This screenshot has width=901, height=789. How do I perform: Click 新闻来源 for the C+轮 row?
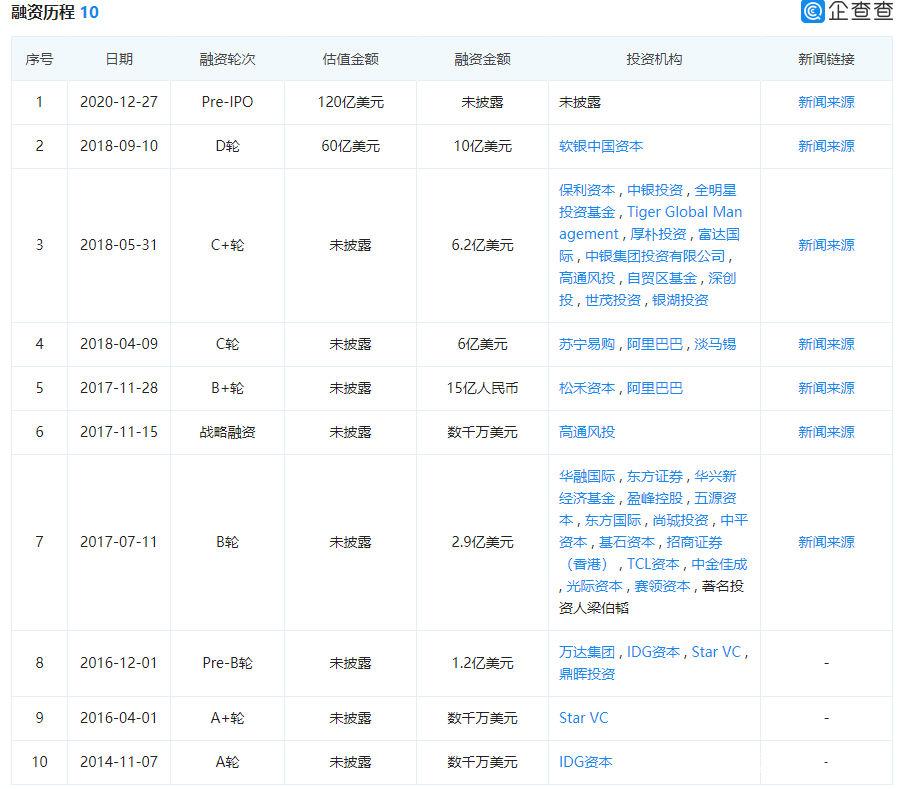click(826, 245)
